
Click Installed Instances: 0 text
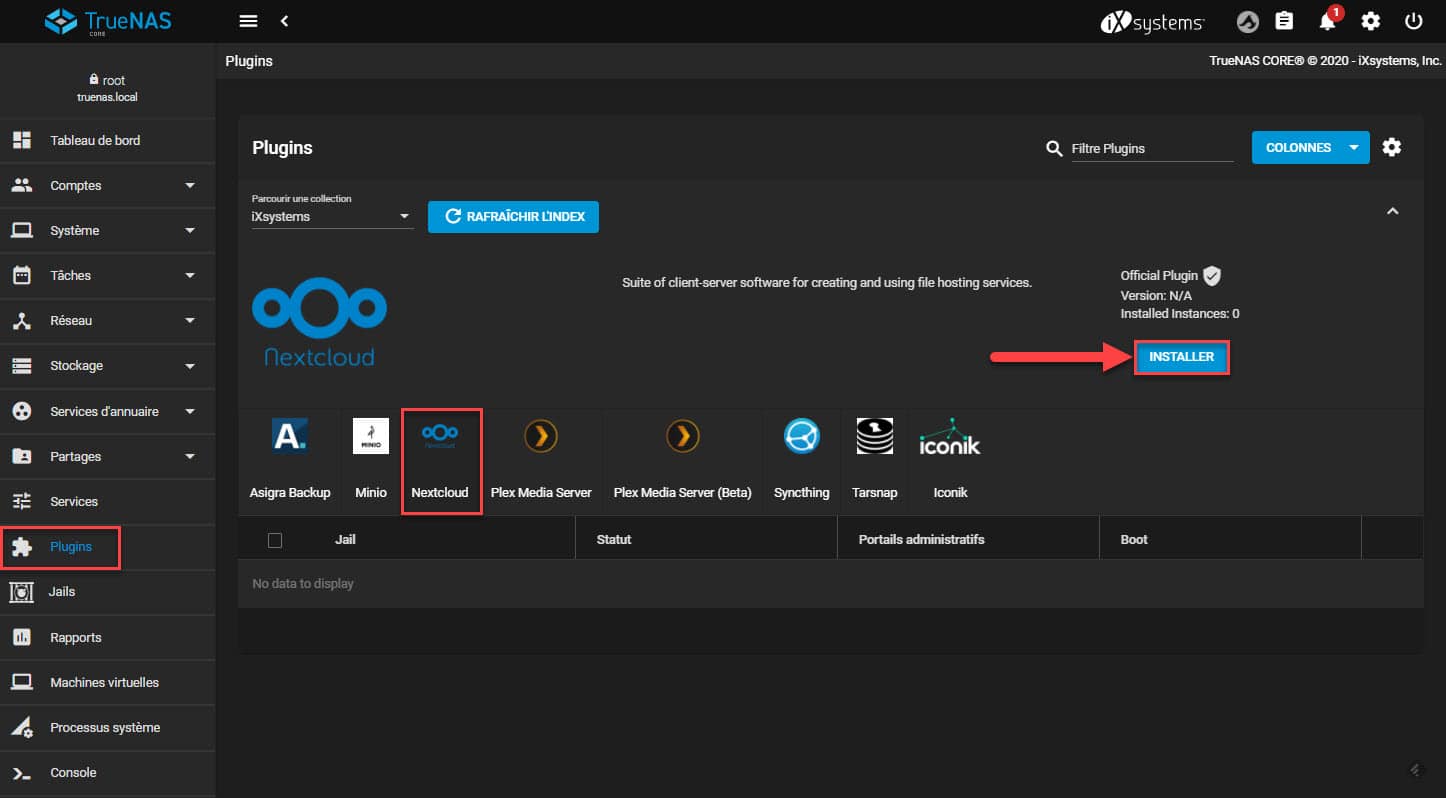[1180, 314]
